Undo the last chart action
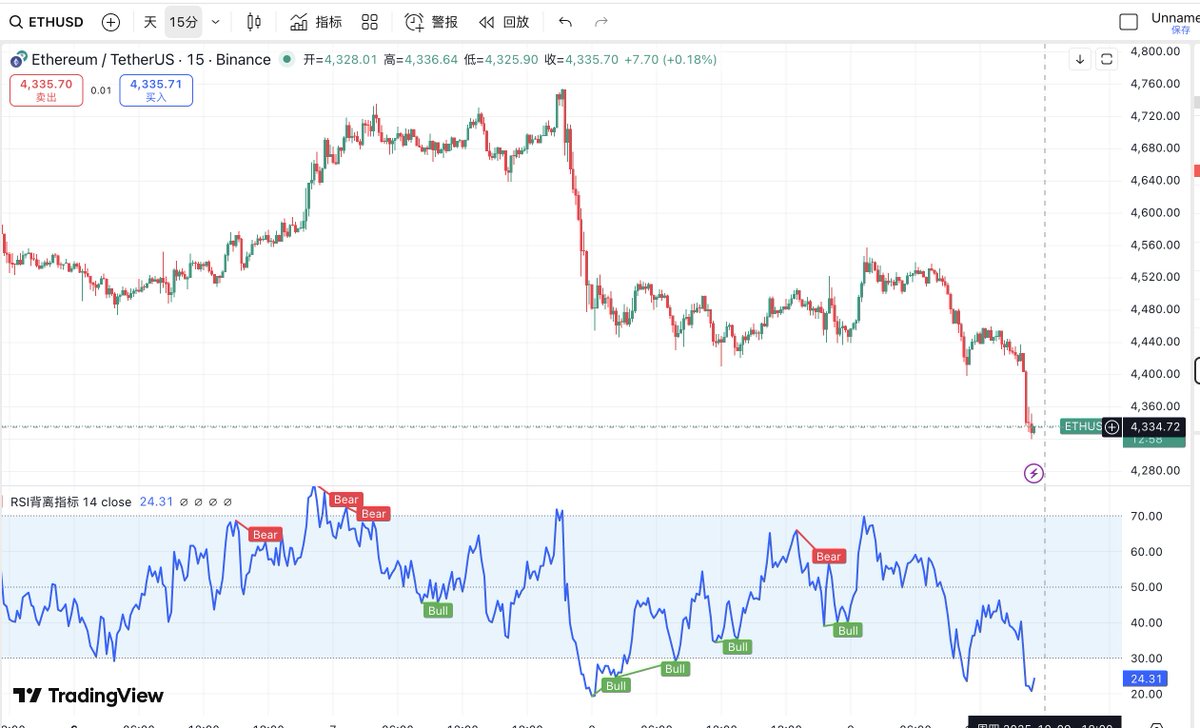The height and width of the screenshot is (728, 1200). (566, 22)
